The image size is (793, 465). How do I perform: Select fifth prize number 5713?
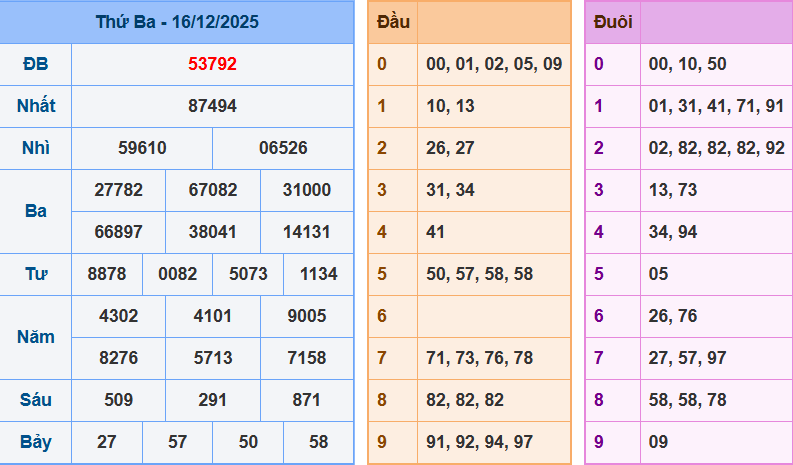(x=212, y=358)
